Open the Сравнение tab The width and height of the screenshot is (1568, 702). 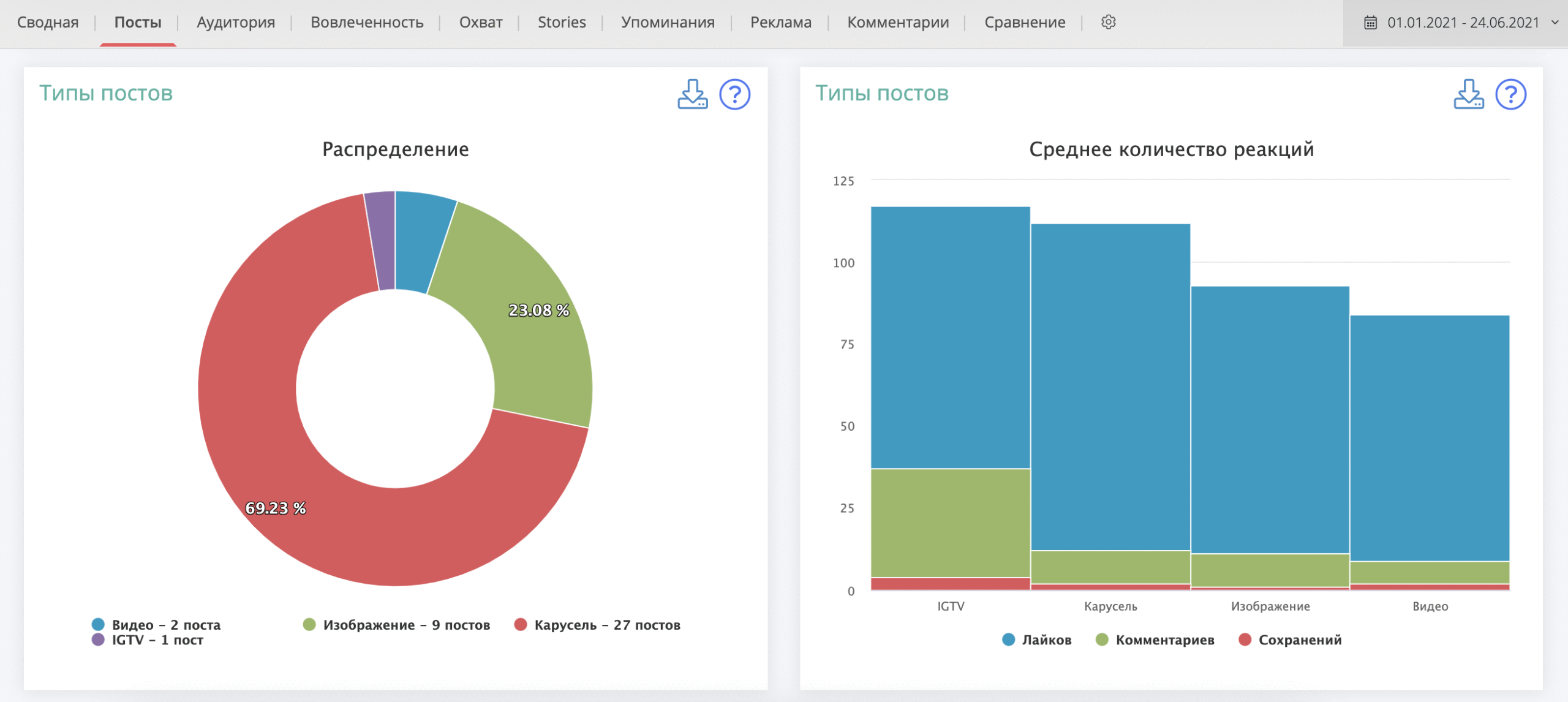(x=1025, y=23)
